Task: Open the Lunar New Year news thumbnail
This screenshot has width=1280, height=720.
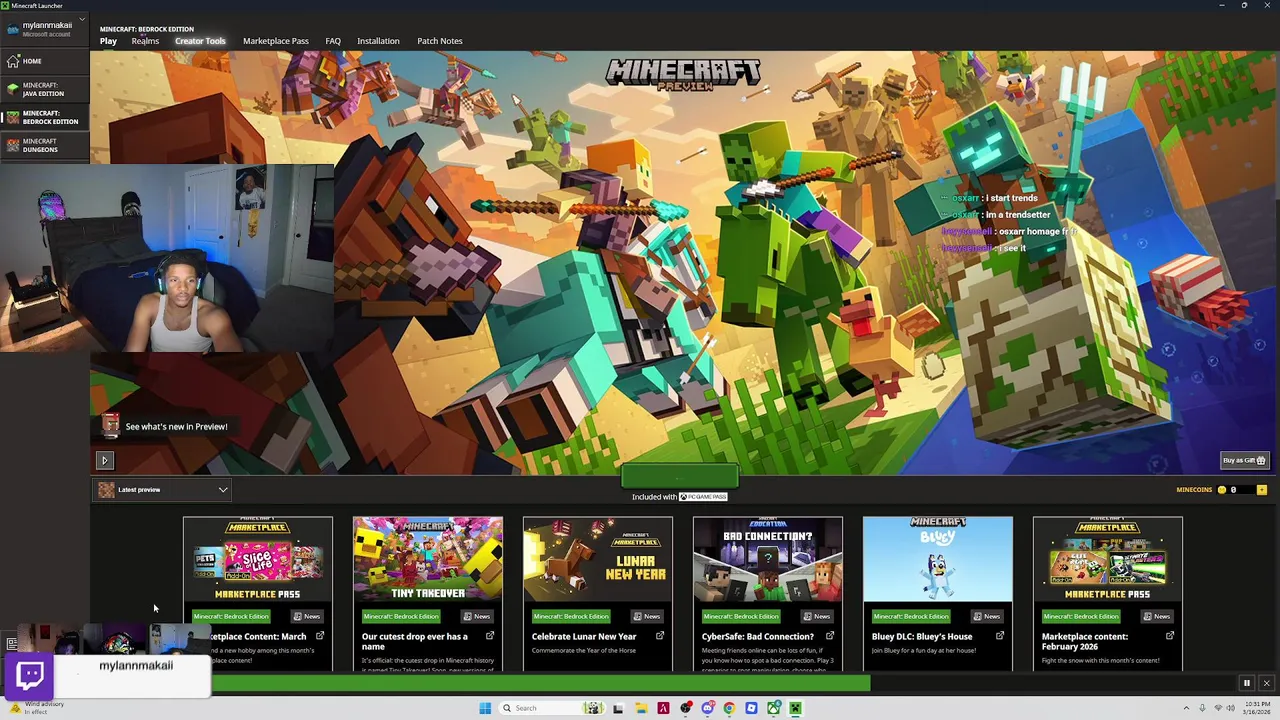Action: pos(598,559)
